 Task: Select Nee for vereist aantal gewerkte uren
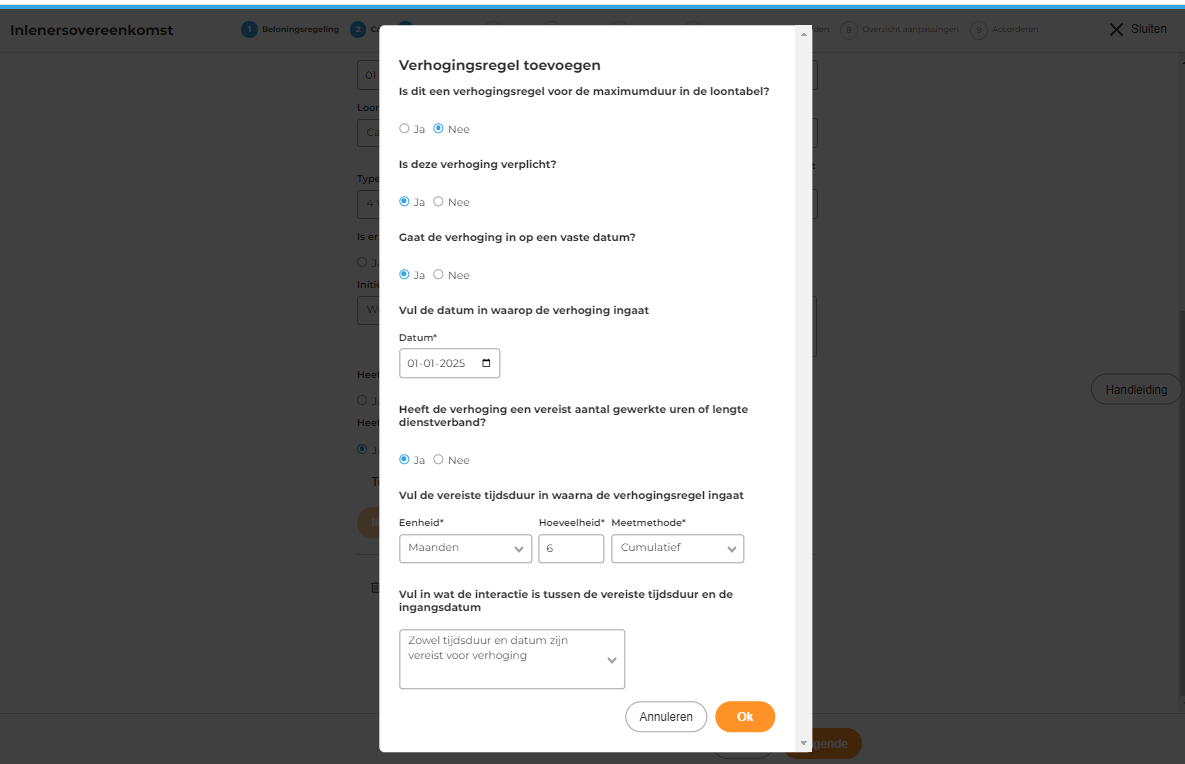click(438, 460)
